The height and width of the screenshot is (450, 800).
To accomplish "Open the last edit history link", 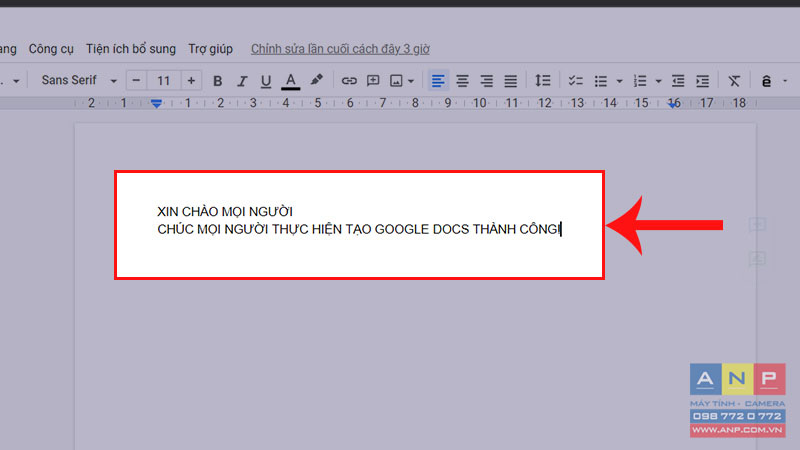I will 340,49.
